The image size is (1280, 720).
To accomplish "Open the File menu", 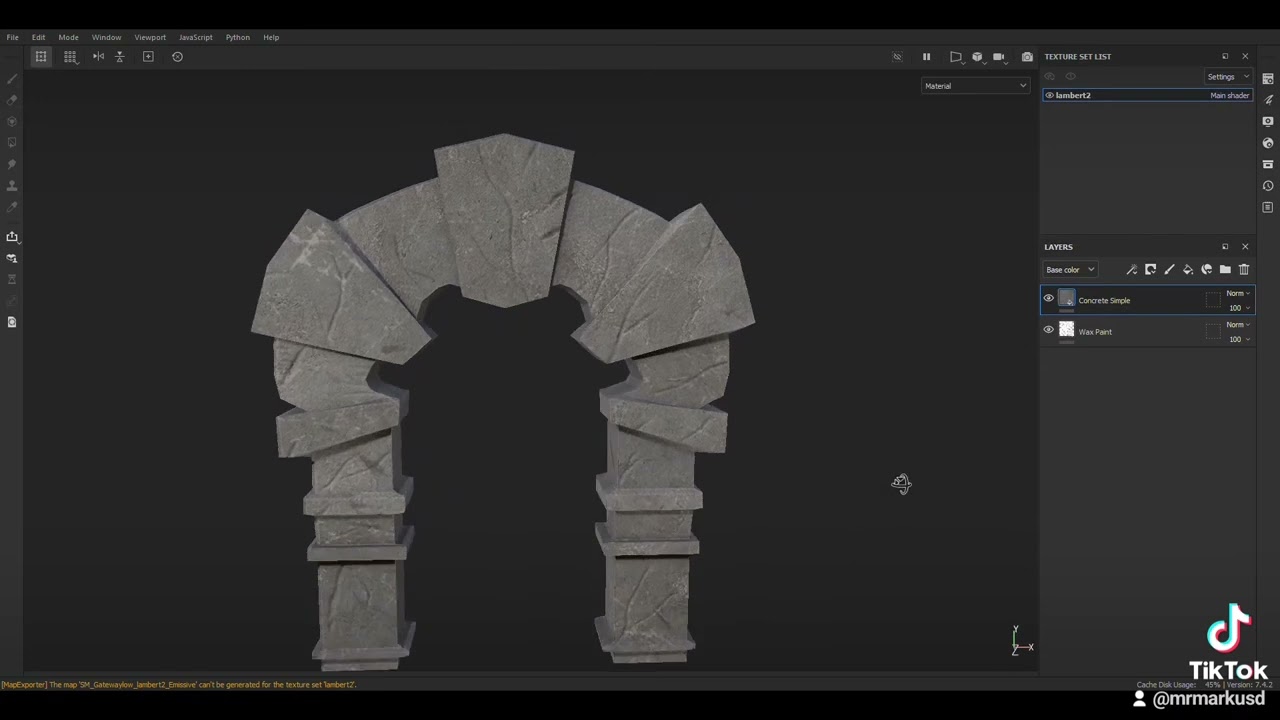I will point(13,37).
